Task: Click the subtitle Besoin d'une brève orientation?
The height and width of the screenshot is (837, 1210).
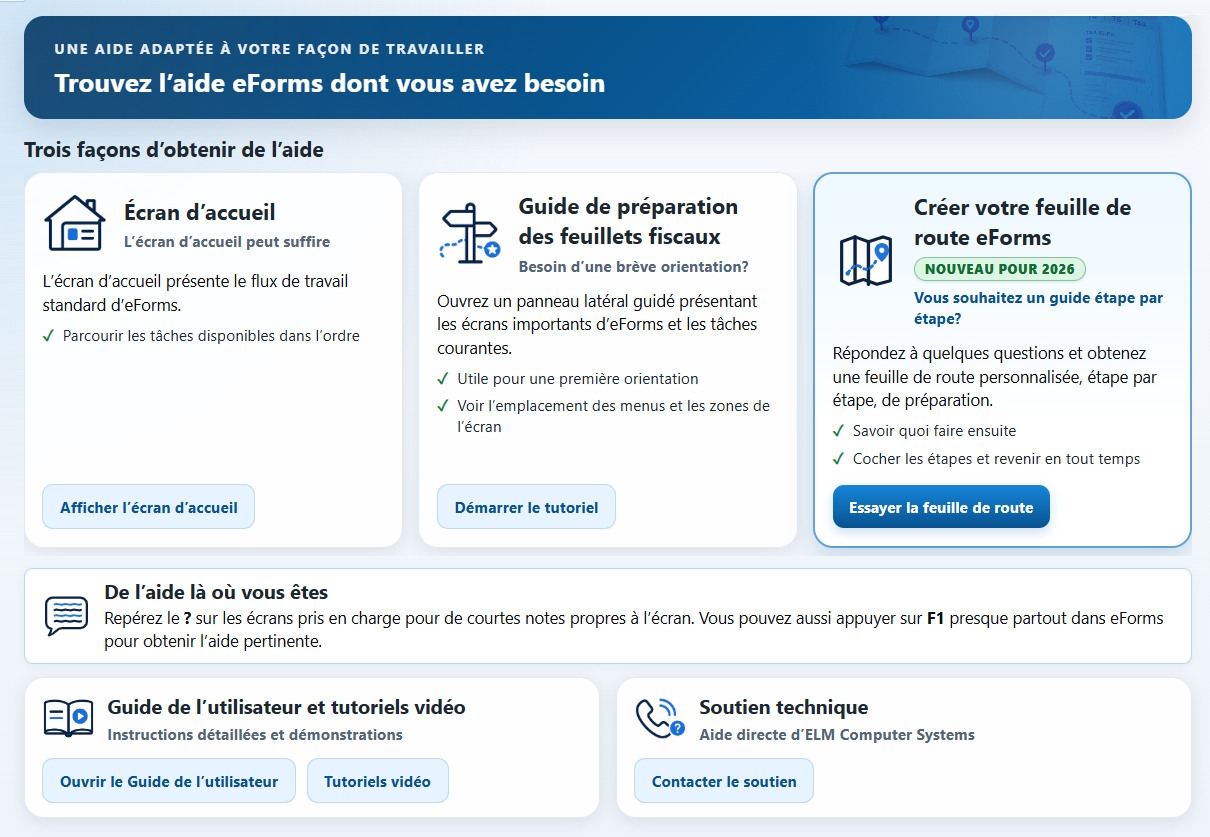Action: pos(634,267)
